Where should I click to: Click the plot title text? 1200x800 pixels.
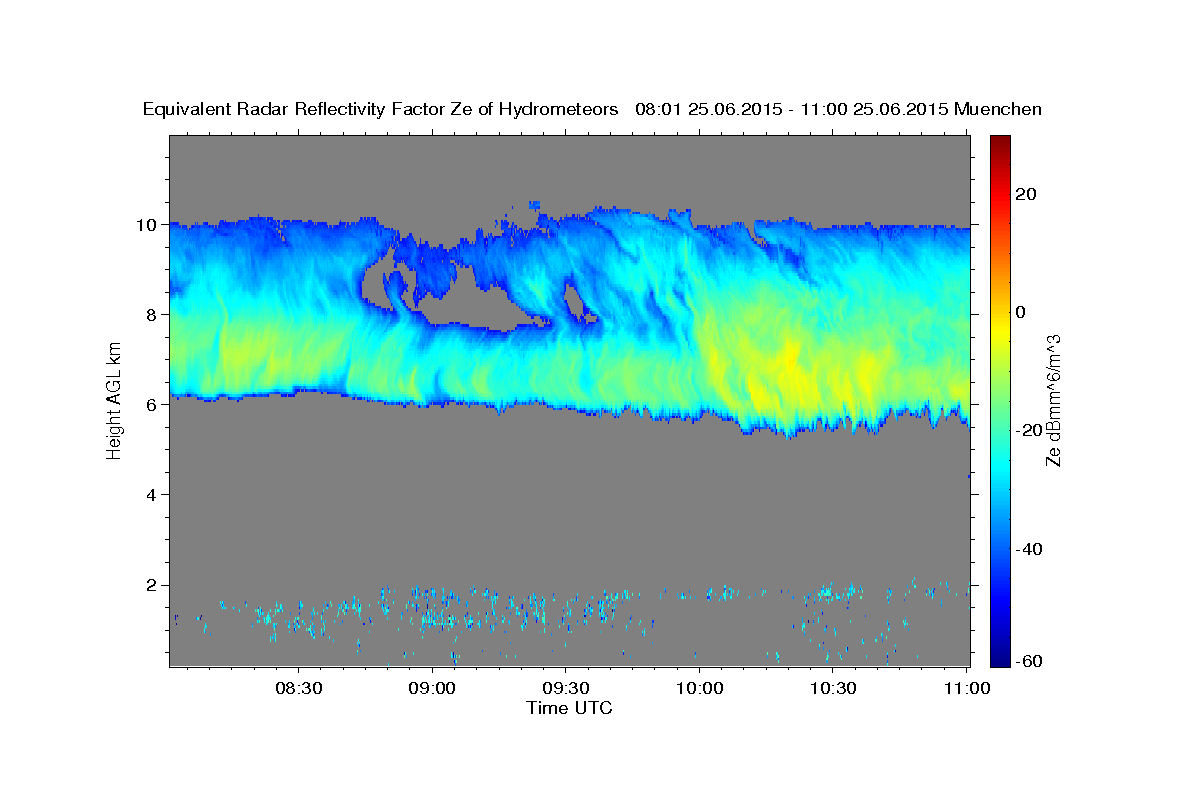(593, 109)
